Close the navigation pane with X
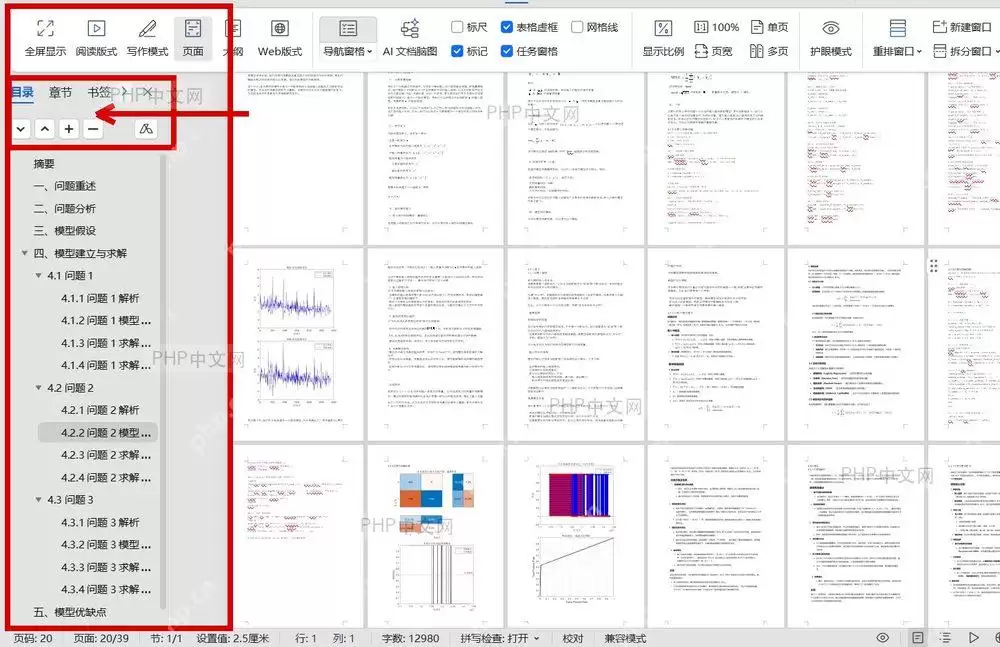This screenshot has width=1000, height=647. (147, 93)
